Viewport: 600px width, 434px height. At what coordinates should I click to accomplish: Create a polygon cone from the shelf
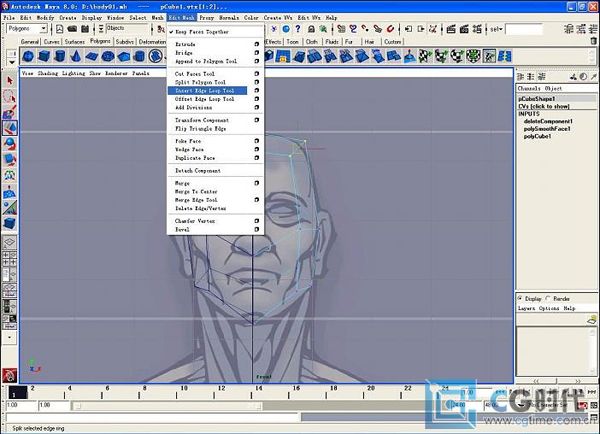pyautogui.click(x=76, y=57)
